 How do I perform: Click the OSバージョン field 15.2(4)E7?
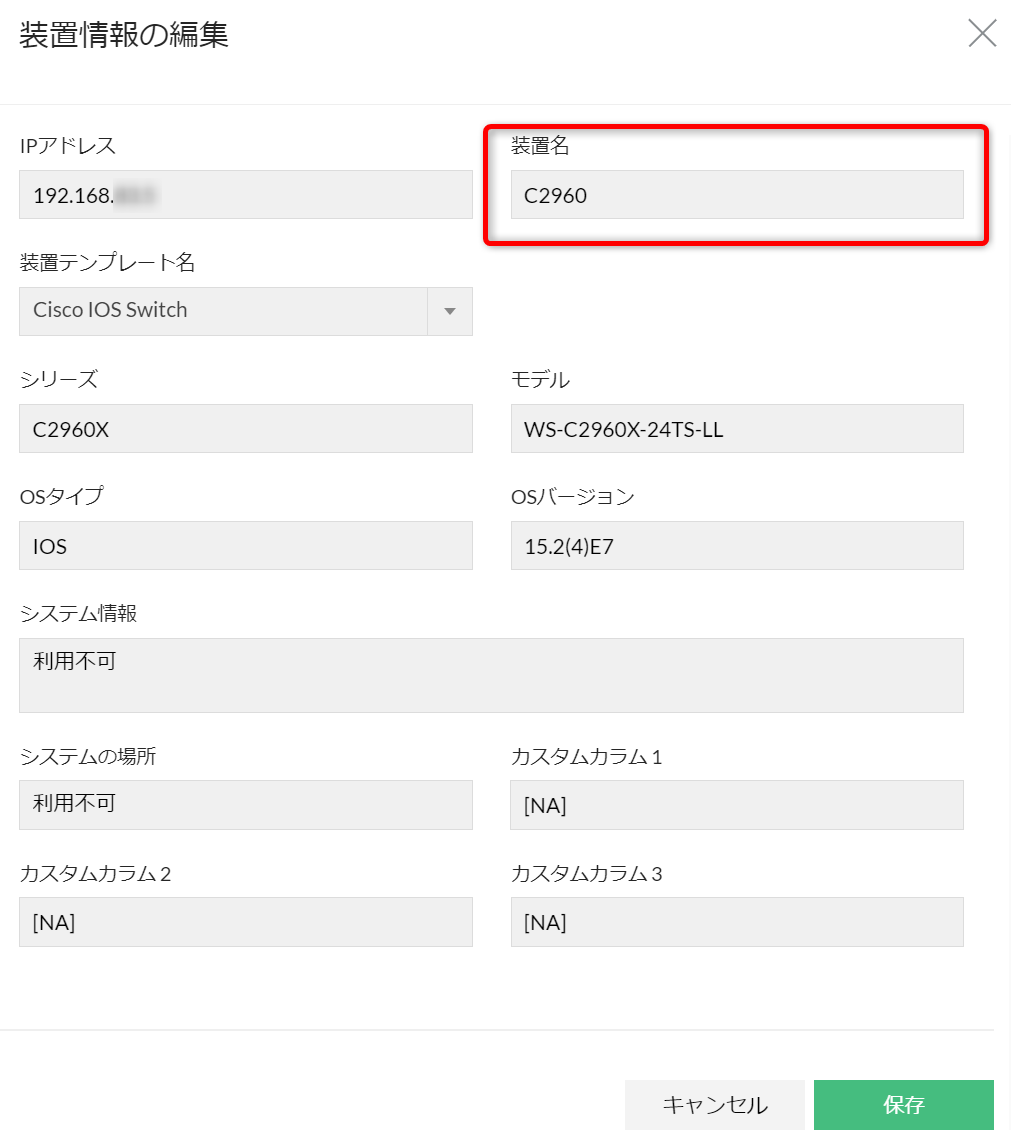[x=736, y=546]
